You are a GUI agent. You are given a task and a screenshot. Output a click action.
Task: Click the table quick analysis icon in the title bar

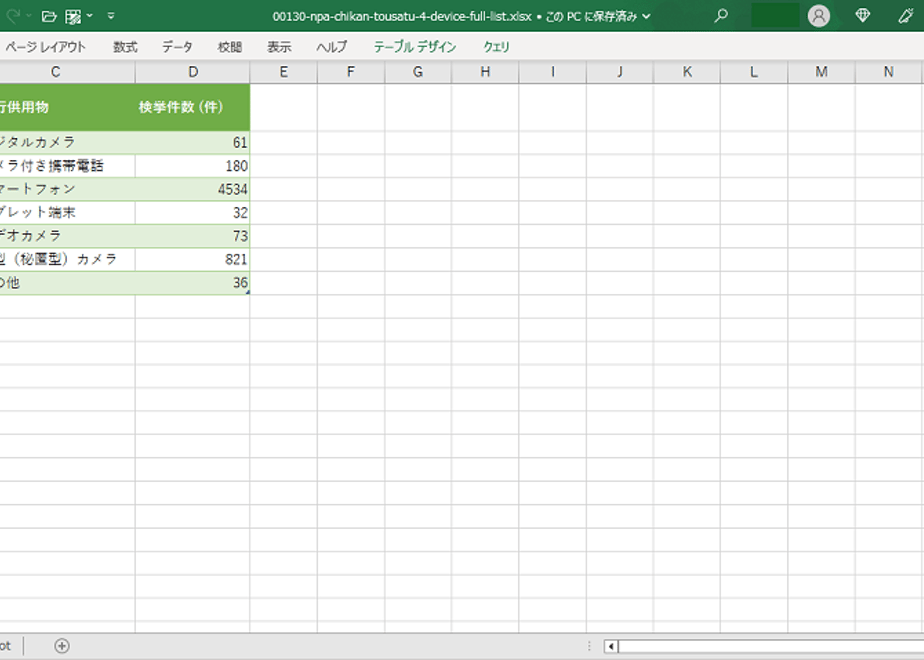point(73,16)
